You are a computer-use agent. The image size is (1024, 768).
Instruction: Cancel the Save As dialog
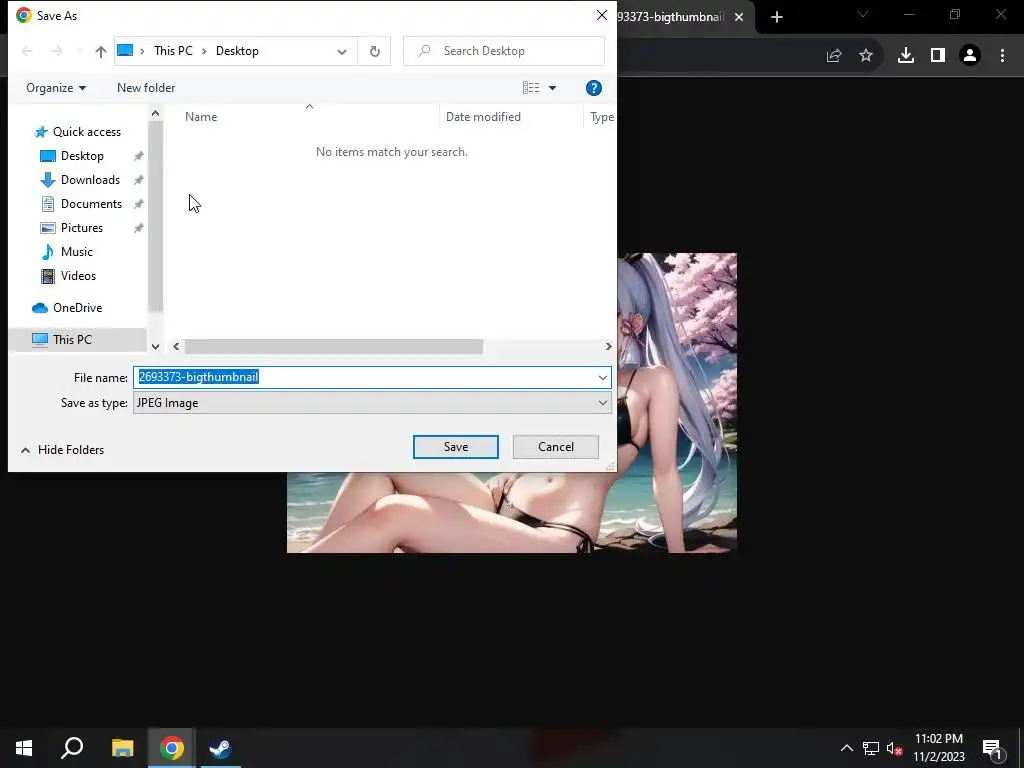[x=556, y=447]
